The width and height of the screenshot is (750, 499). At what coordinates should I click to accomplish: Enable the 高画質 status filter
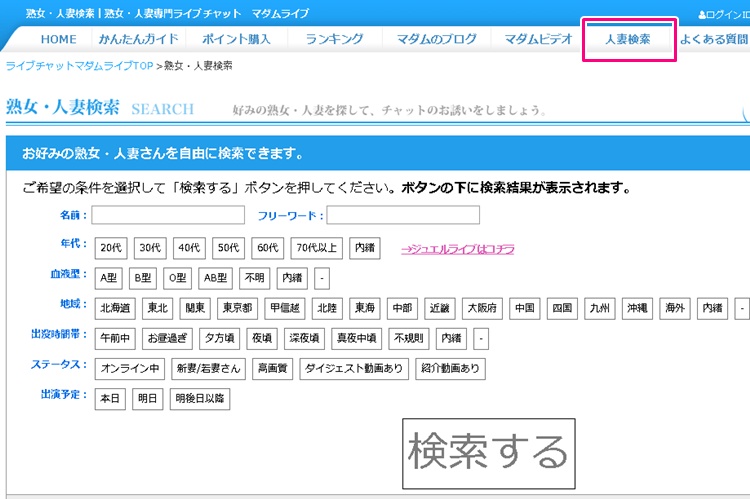coord(273,368)
